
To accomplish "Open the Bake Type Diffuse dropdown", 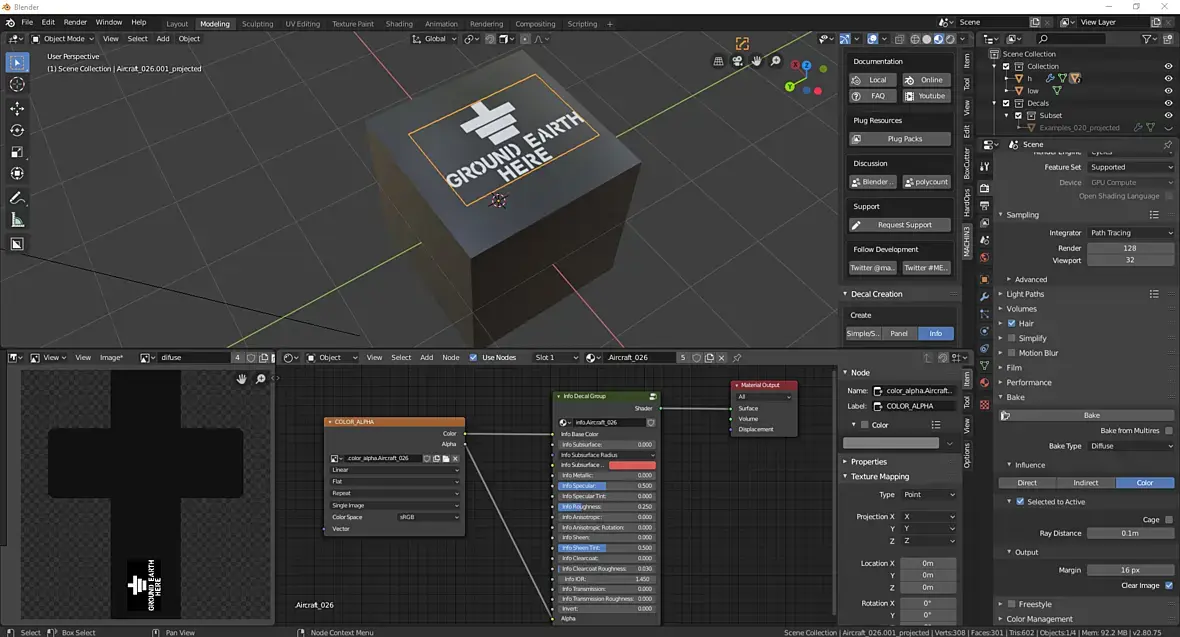I will pyautogui.click(x=1130, y=446).
